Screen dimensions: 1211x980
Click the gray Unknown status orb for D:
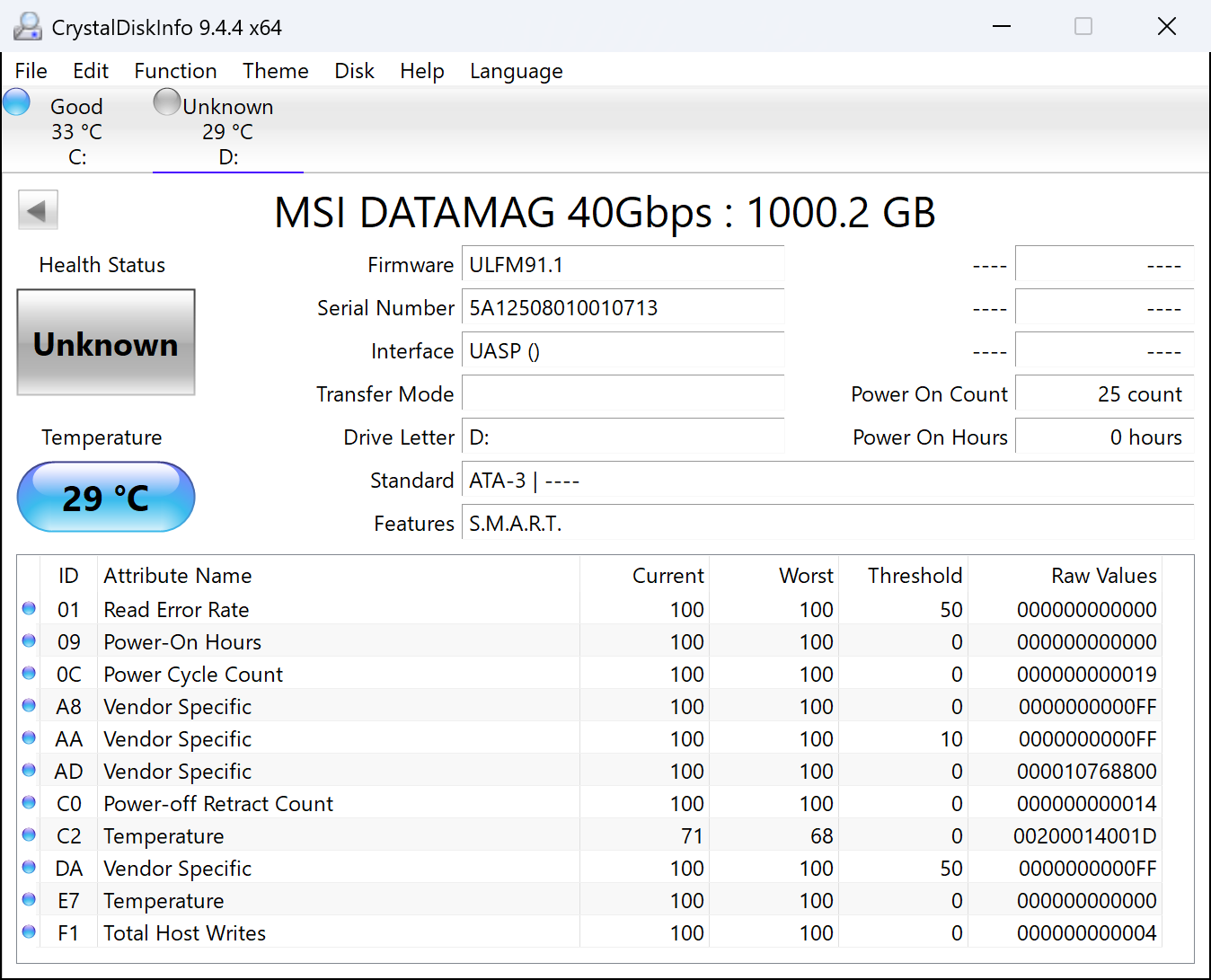[167, 102]
